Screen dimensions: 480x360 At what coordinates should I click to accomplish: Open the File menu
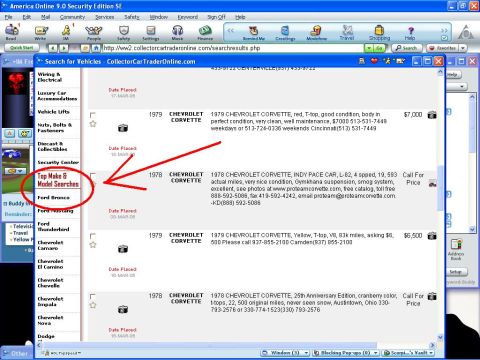tap(9, 17)
